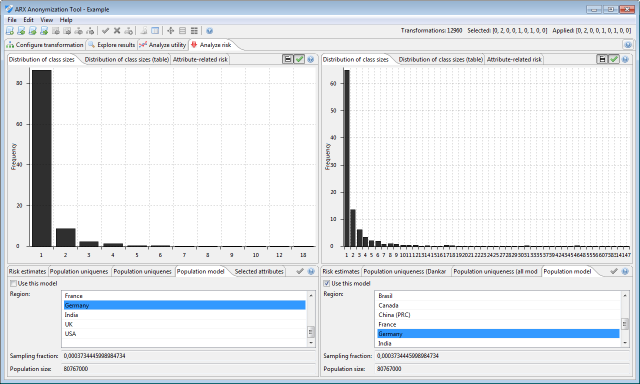This screenshot has width=640, height=384.
Task: Switch to Explore results tab
Action: (x=112, y=45)
